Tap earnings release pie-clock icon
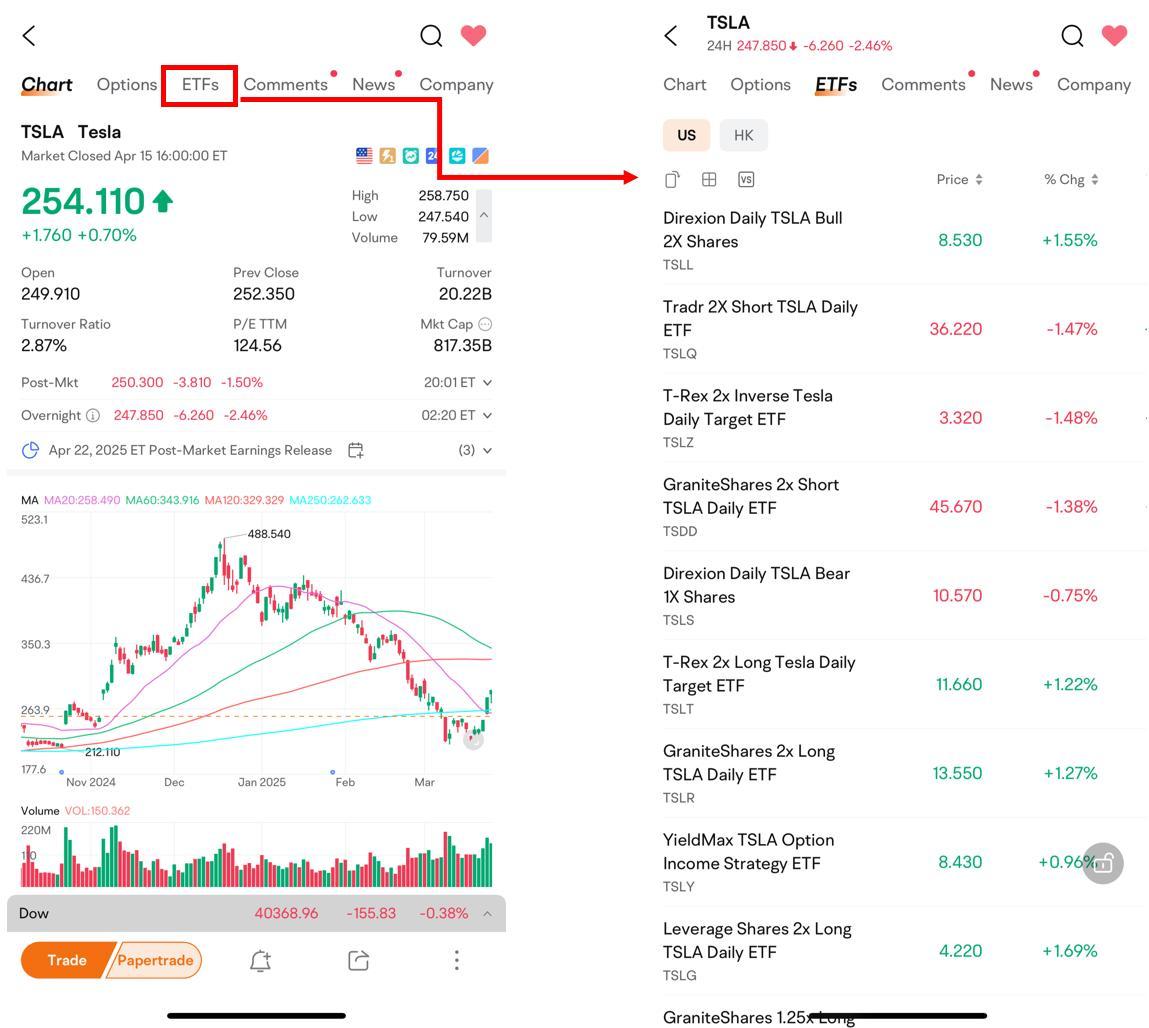The width and height of the screenshot is (1149, 1028). [30, 450]
